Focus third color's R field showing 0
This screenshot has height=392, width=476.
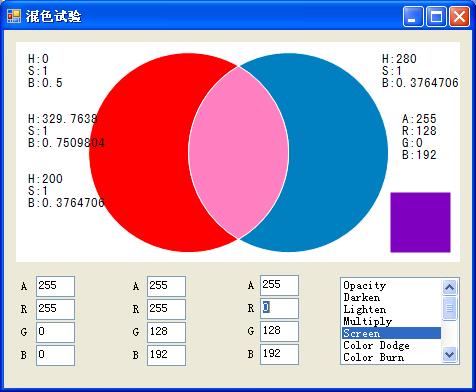pos(279,308)
